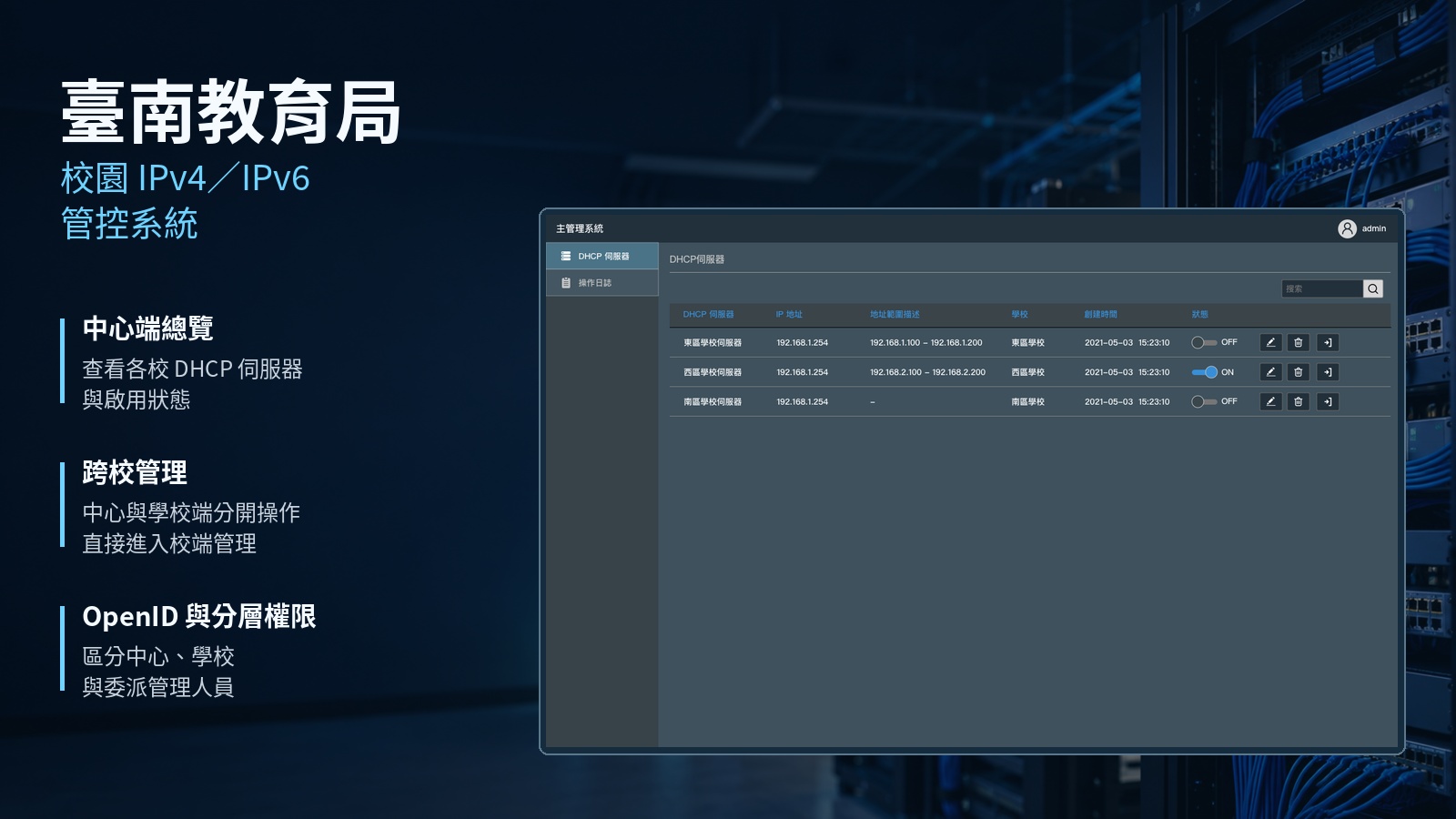This screenshot has height=819, width=1456.
Task: Click the 主管理系統 title
Action: coord(580,228)
